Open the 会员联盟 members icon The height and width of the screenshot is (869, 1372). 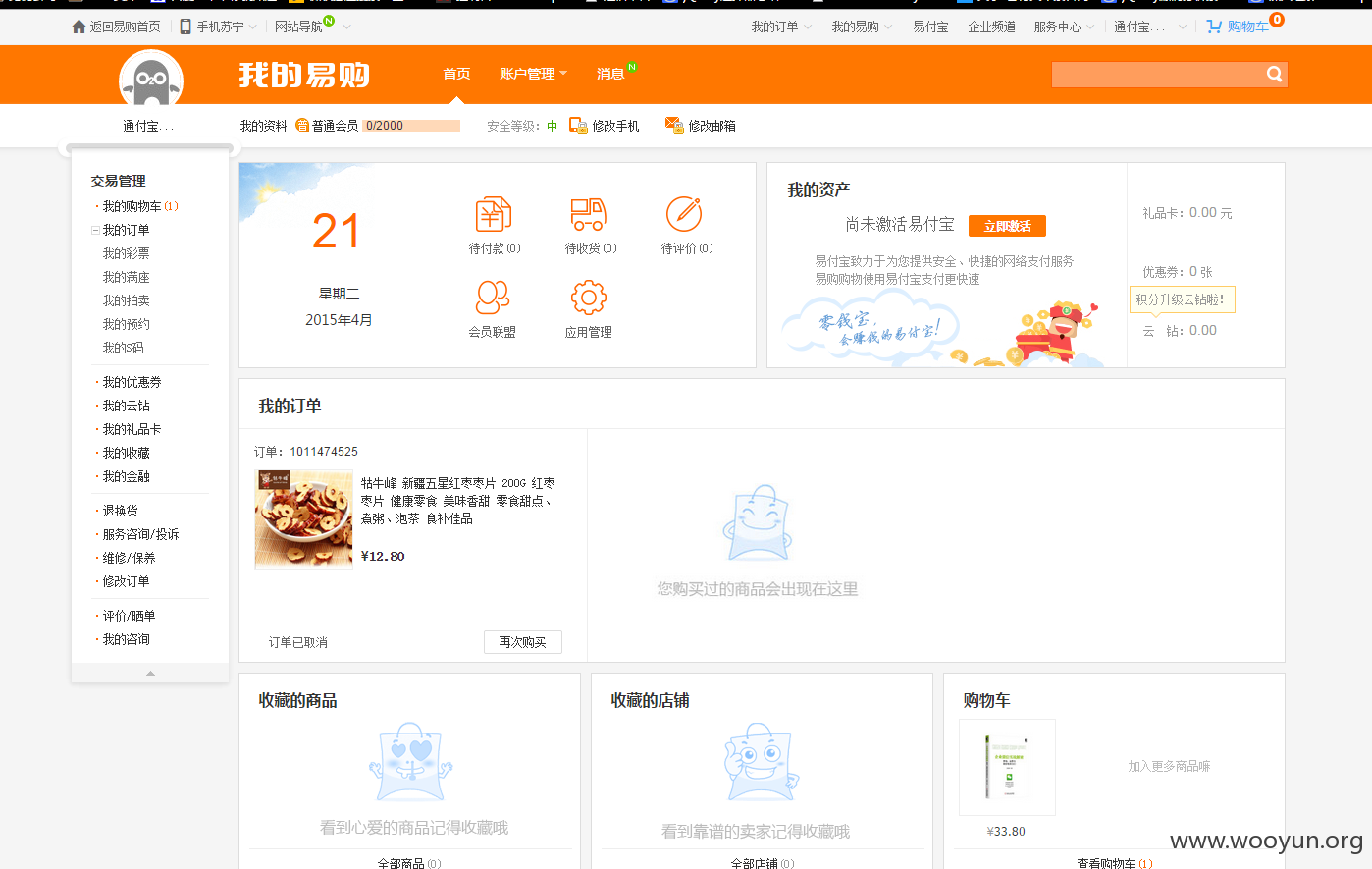click(493, 297)
